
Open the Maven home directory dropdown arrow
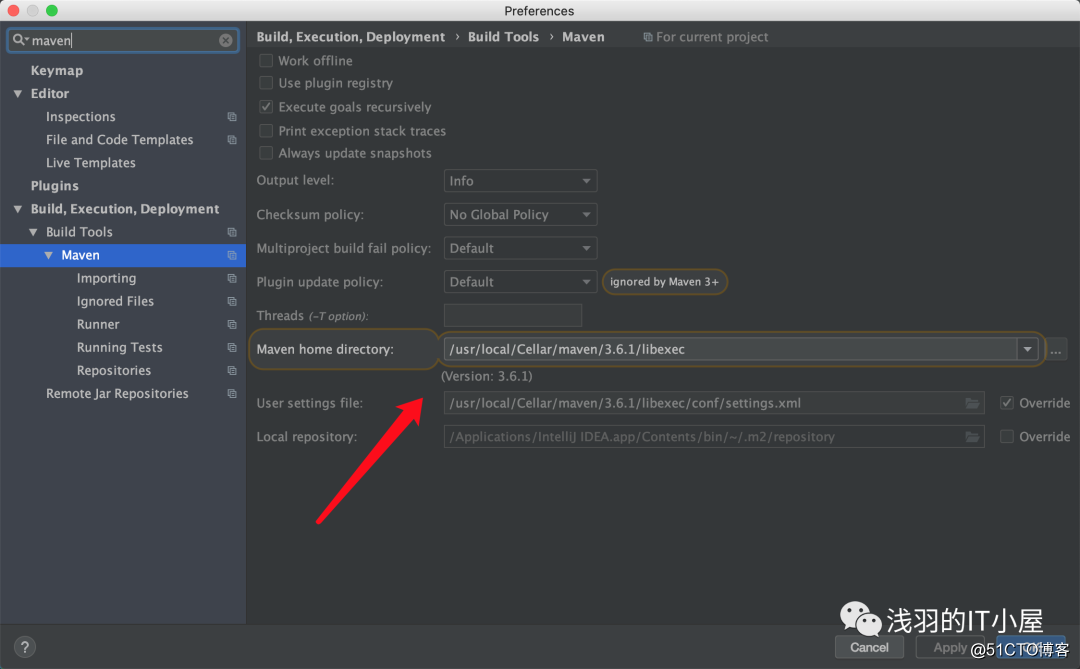[1028, 349]
